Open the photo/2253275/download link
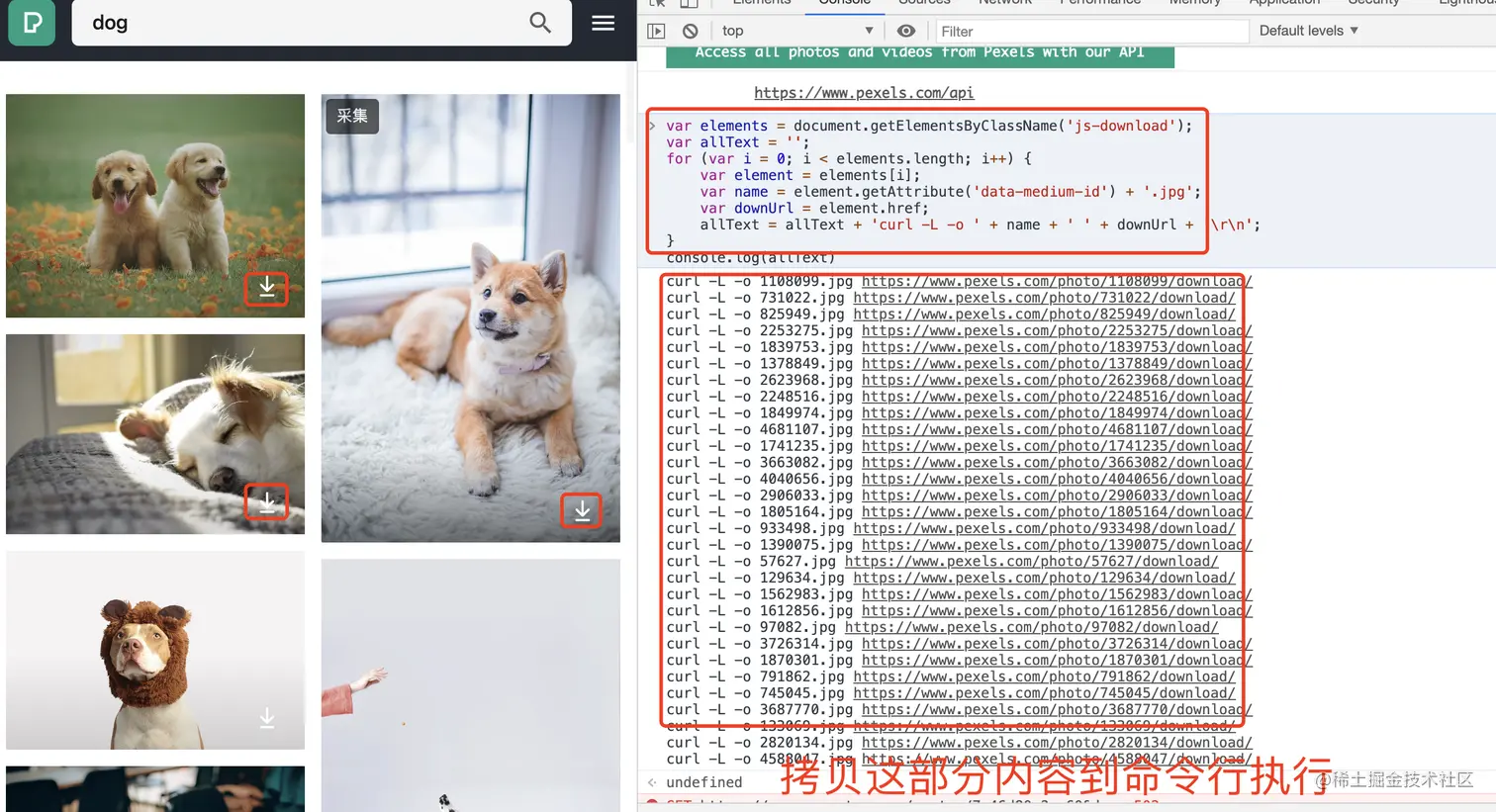This screenshot has width=1496, height=812. tap(1057, 330)
